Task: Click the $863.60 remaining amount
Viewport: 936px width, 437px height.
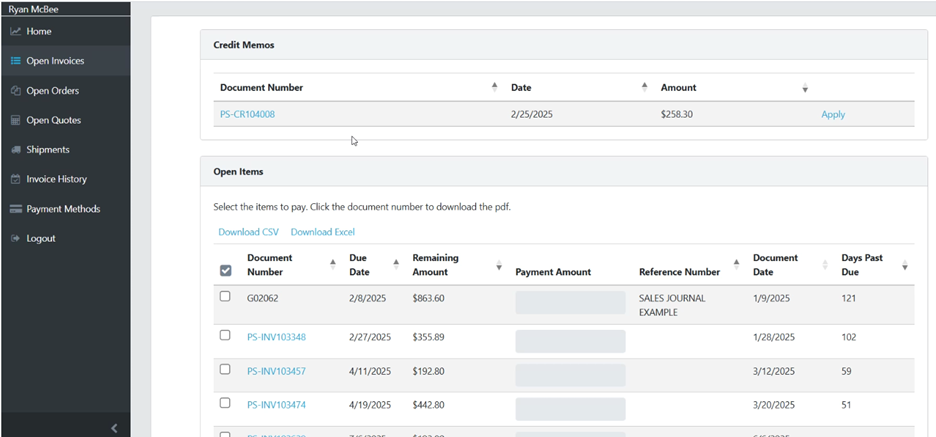Action: 428,298
